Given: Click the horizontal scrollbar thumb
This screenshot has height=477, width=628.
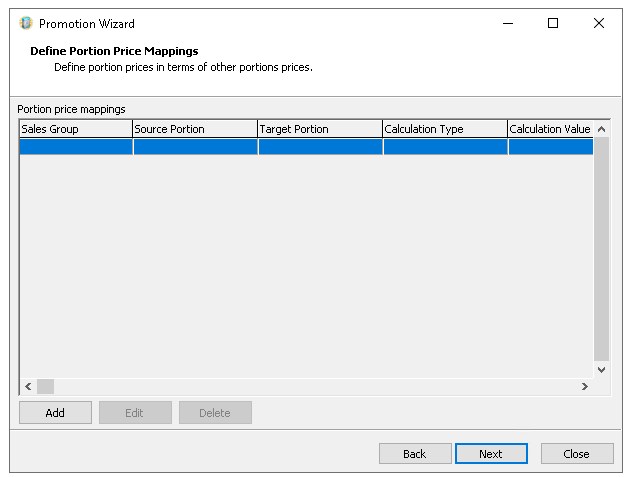Looking at the screenshot, I should (x=46, y=387).
